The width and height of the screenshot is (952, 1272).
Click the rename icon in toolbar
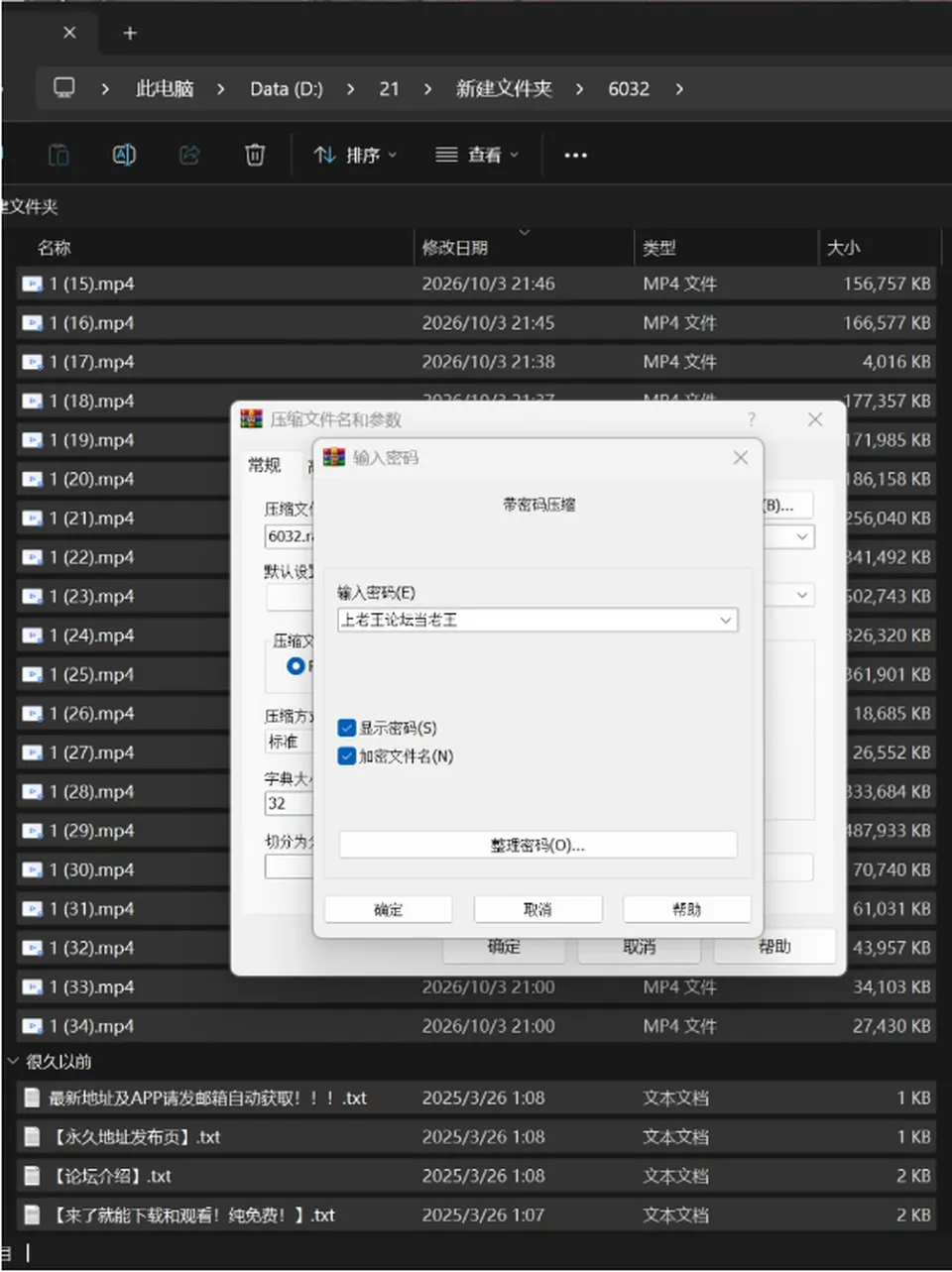coord(124,155)
